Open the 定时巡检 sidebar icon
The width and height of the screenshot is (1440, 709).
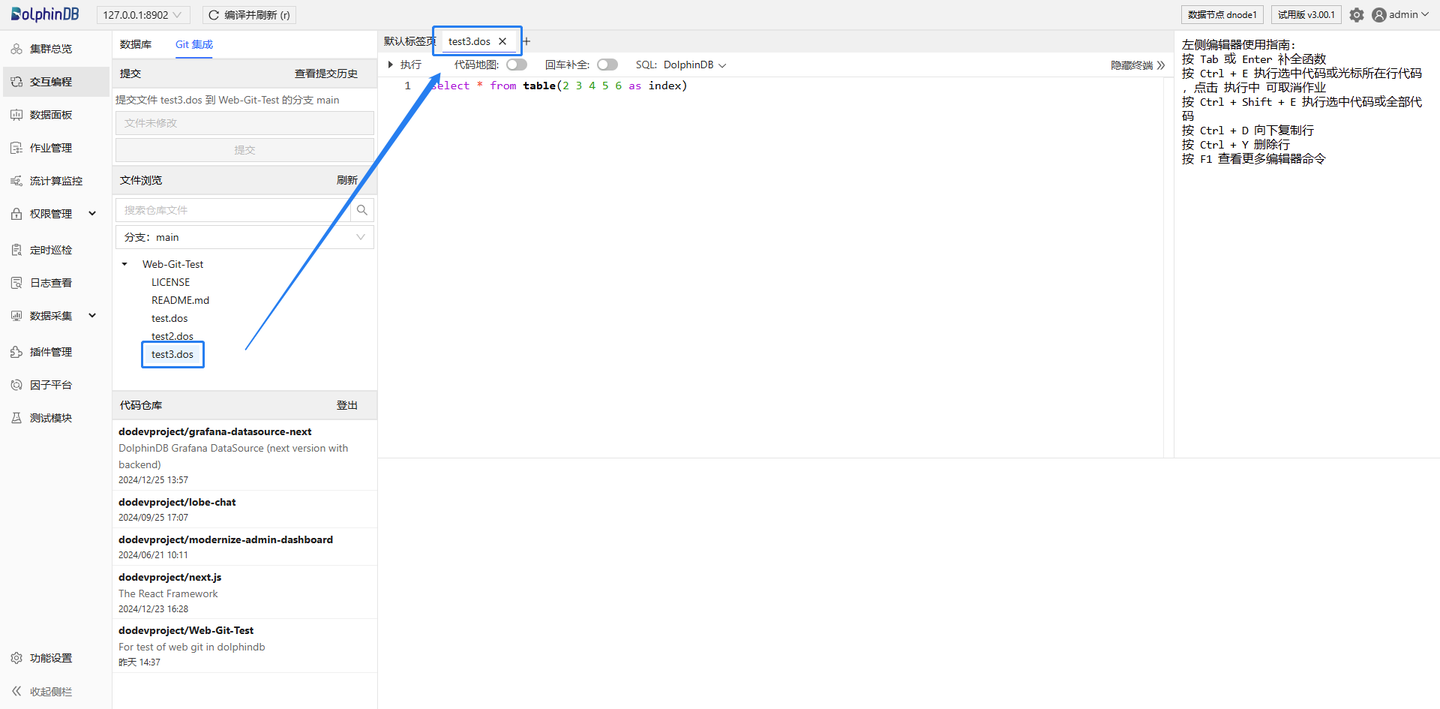(x=16, y=250)
